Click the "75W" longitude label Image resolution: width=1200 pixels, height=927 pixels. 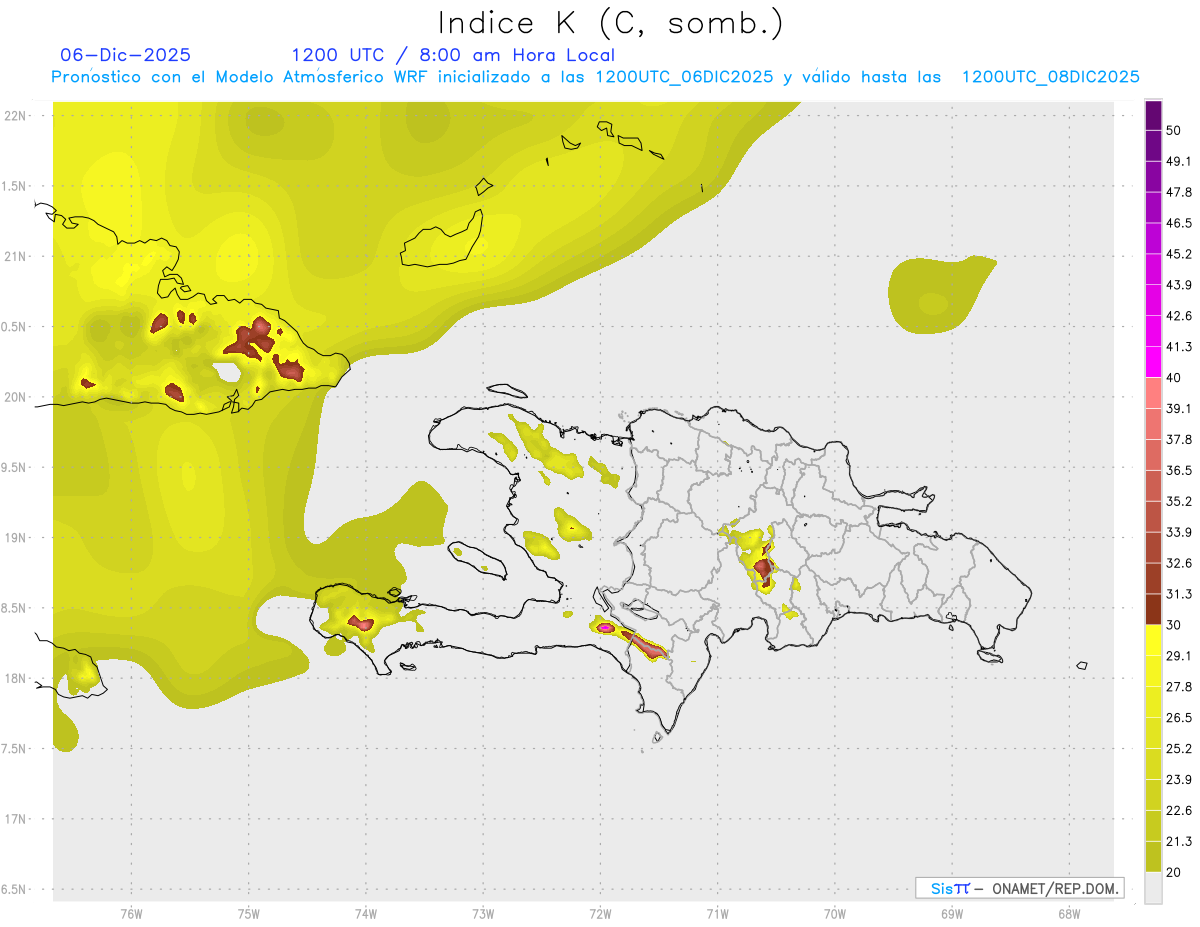(x=248, y=913)
